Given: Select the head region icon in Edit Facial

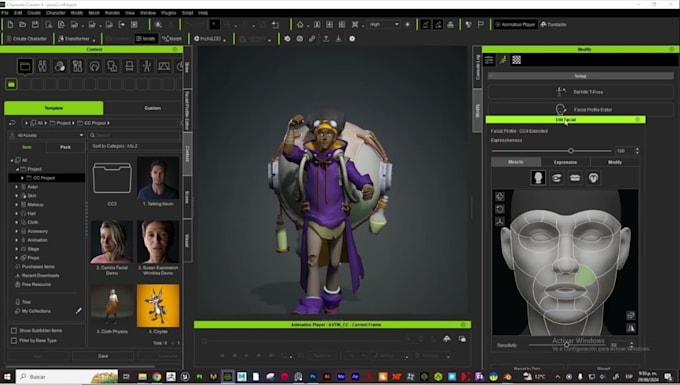Looking at the screenshot, I should click(x=538, y=178).
